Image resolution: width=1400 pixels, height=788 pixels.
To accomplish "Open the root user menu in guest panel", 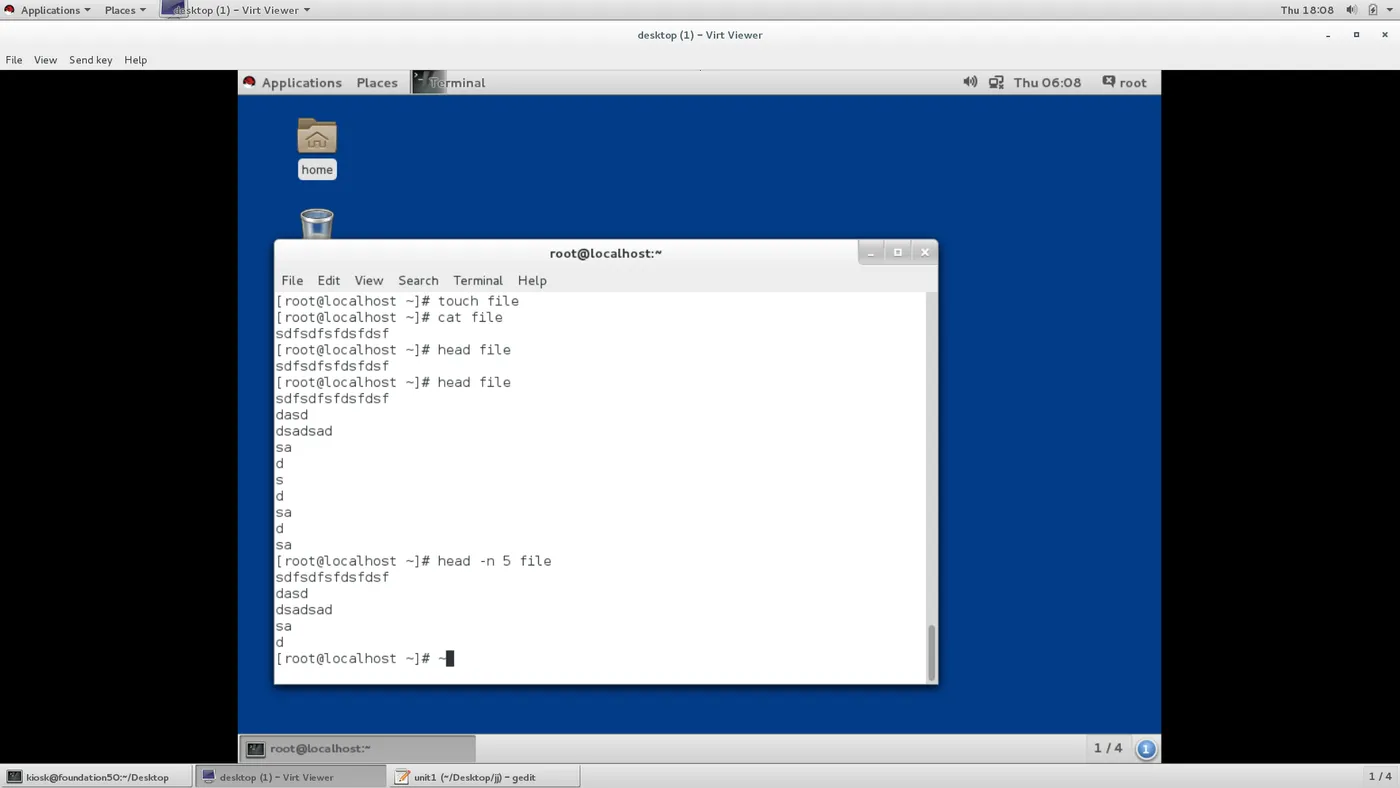I will point(1125,82).
